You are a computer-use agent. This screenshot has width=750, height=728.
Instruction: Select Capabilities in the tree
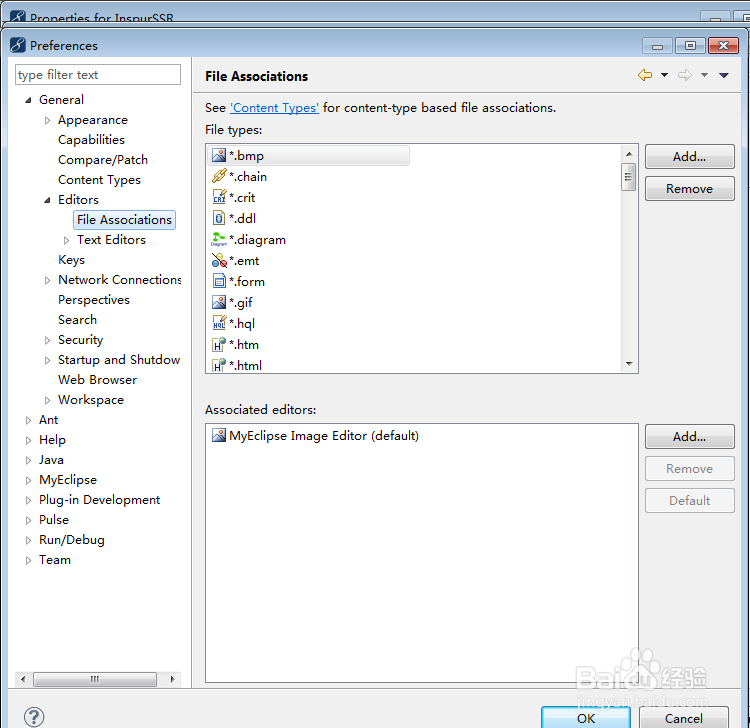pos(91,140)
